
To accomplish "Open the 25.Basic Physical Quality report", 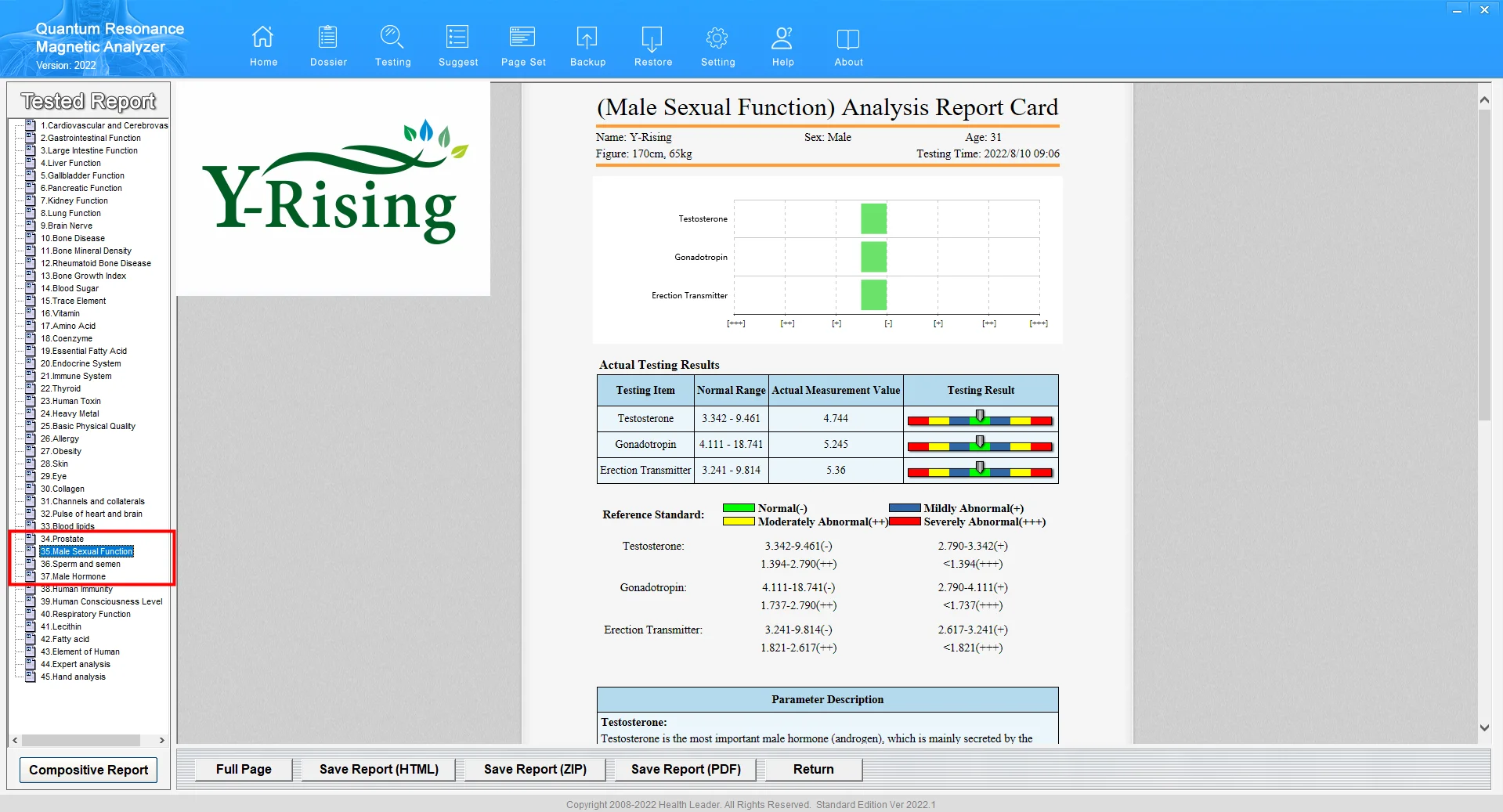I will (x=88, y=426).
